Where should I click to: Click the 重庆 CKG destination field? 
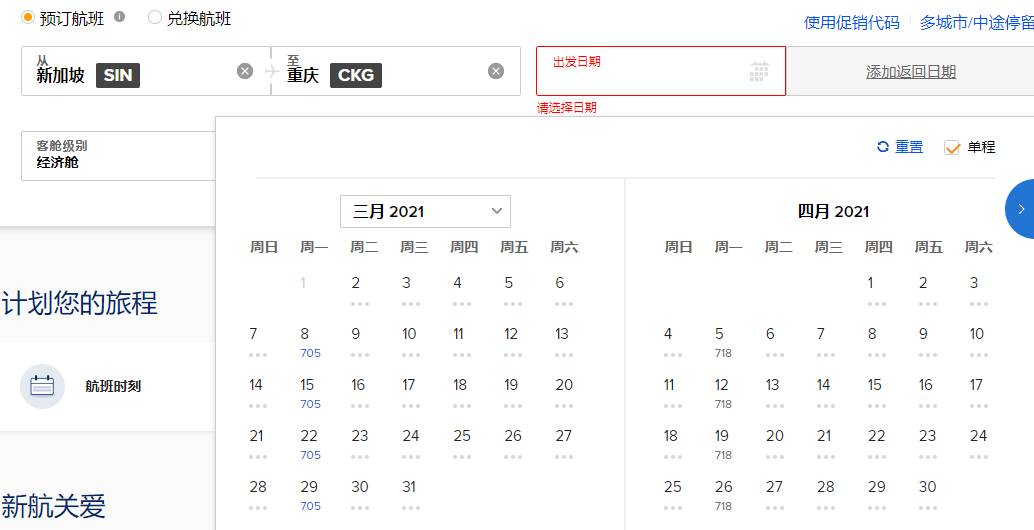[396, 71]
